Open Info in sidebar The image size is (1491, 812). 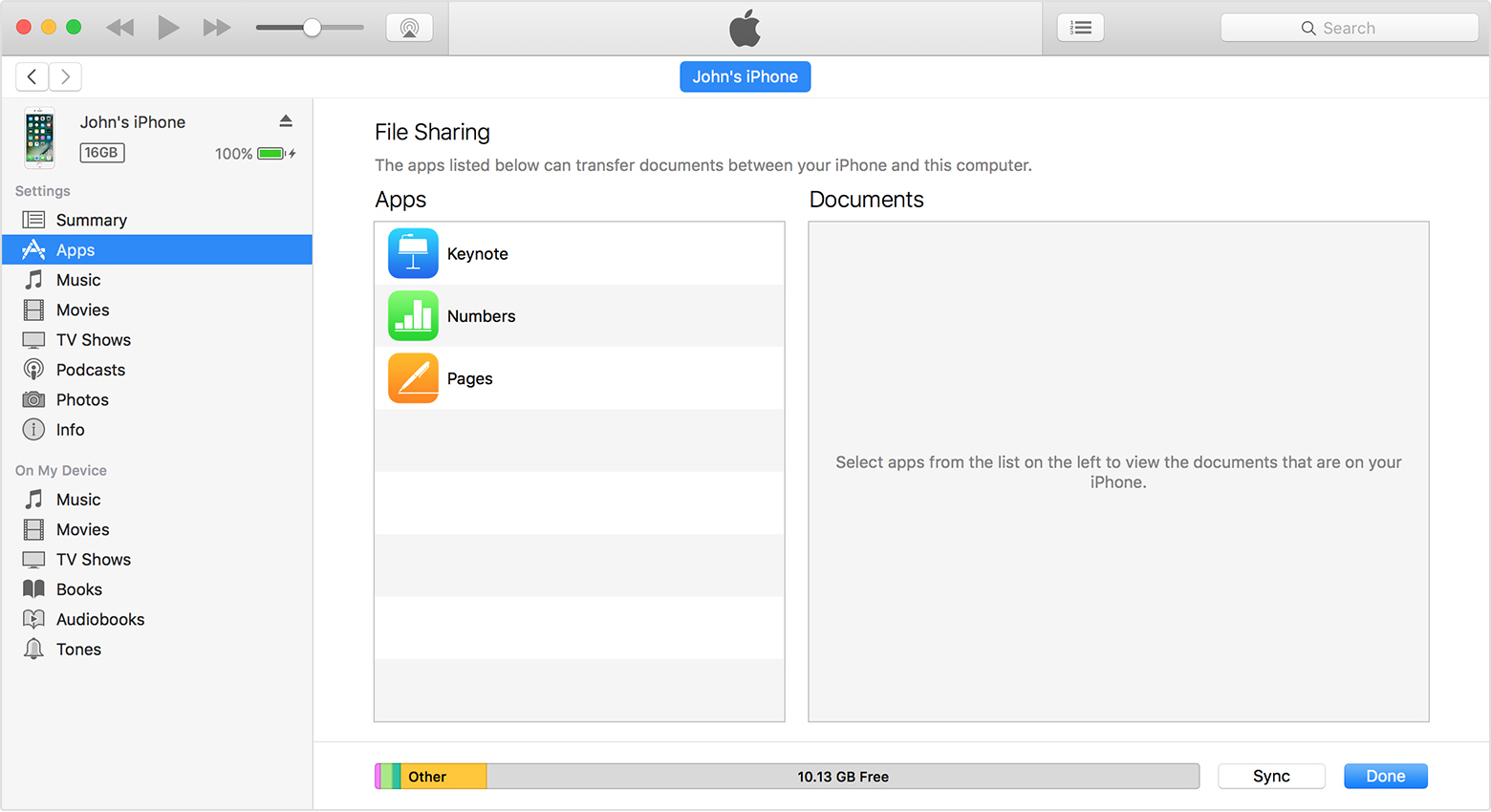[x=157, y=429]
